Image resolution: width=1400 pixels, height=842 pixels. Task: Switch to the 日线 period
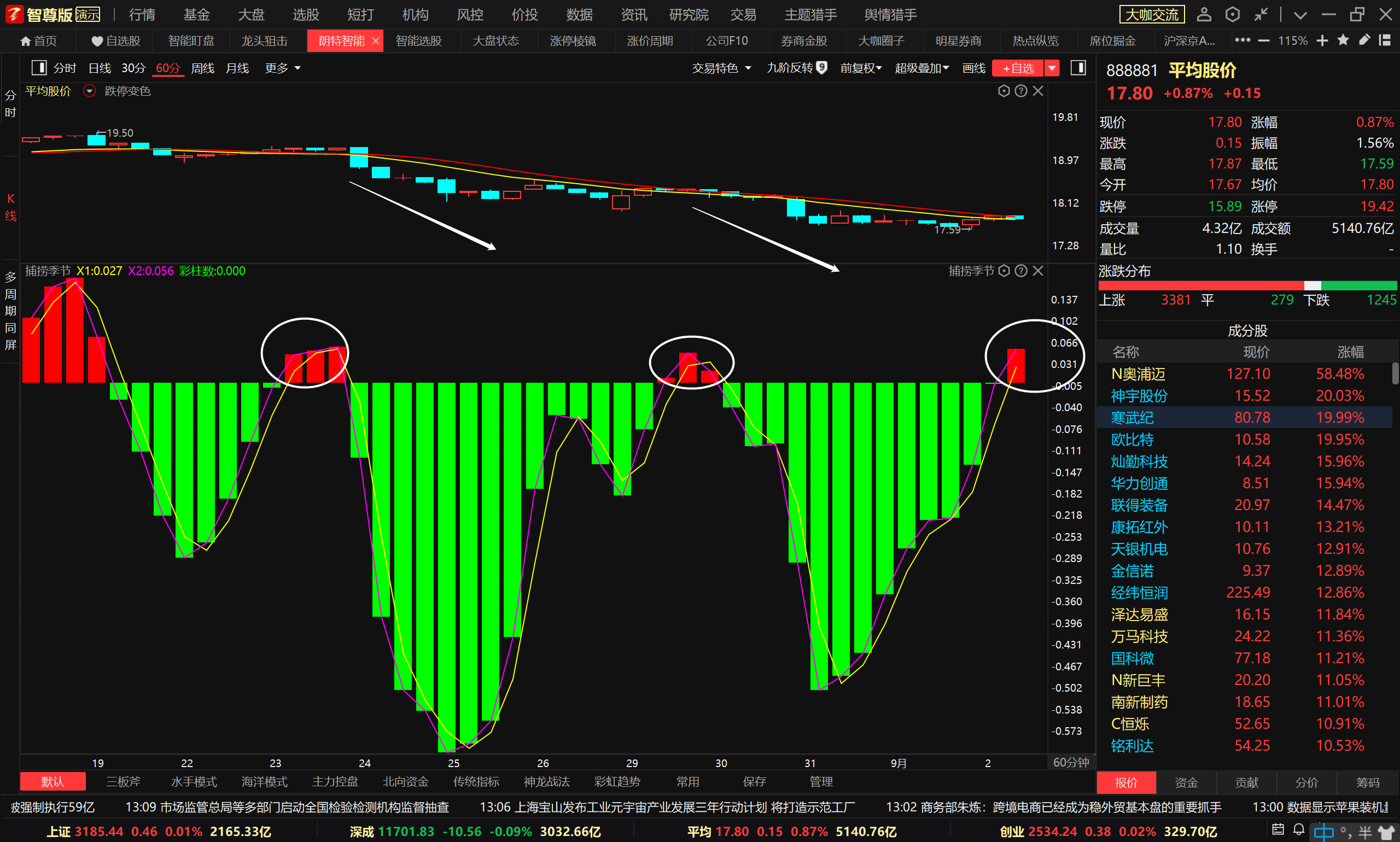coord(100,68)
